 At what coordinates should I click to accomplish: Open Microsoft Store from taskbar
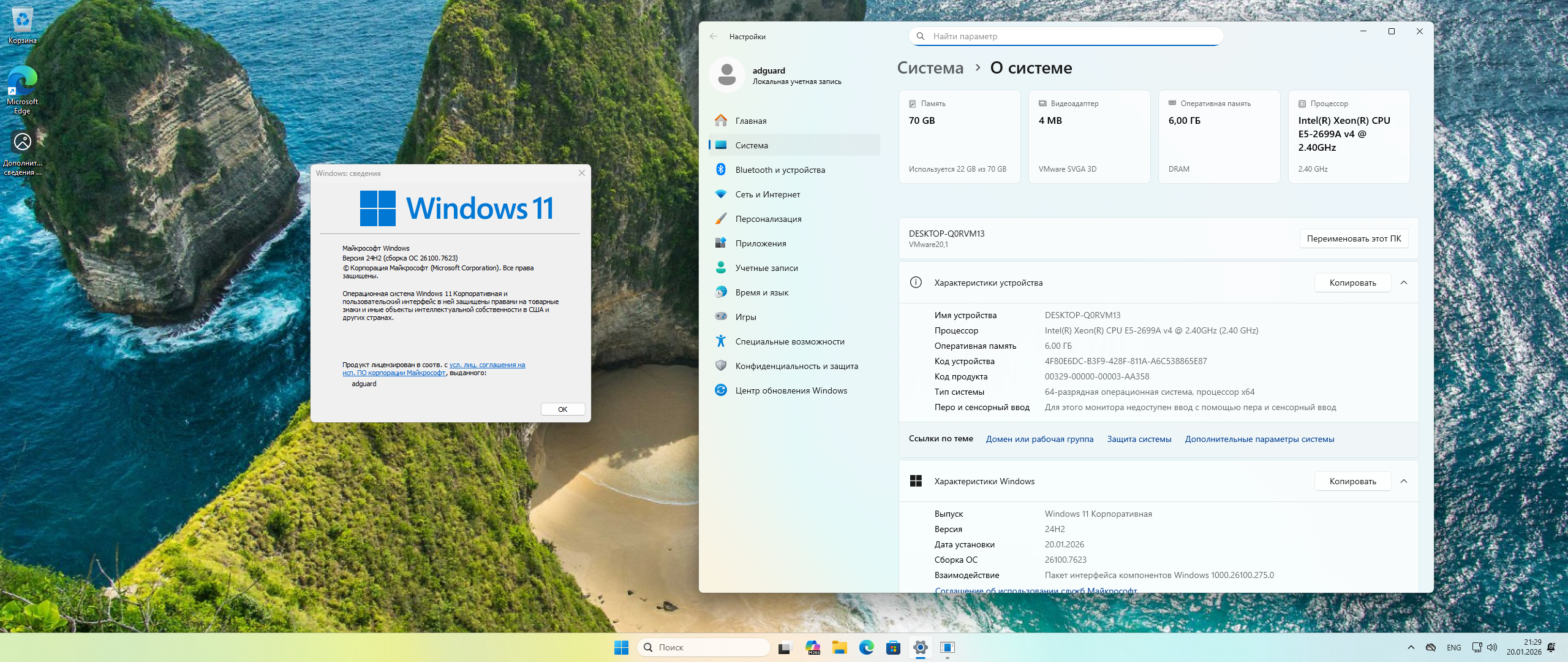(893, 647)
